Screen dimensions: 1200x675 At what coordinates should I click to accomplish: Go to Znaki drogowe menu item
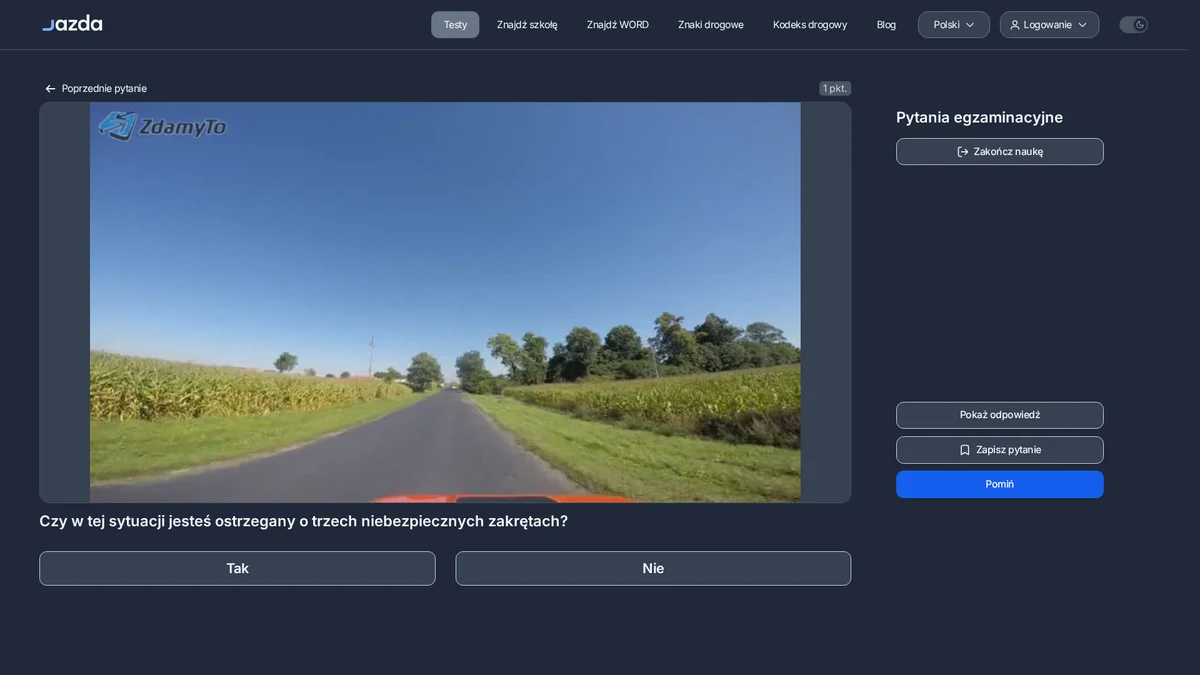(x=711, y=25)
